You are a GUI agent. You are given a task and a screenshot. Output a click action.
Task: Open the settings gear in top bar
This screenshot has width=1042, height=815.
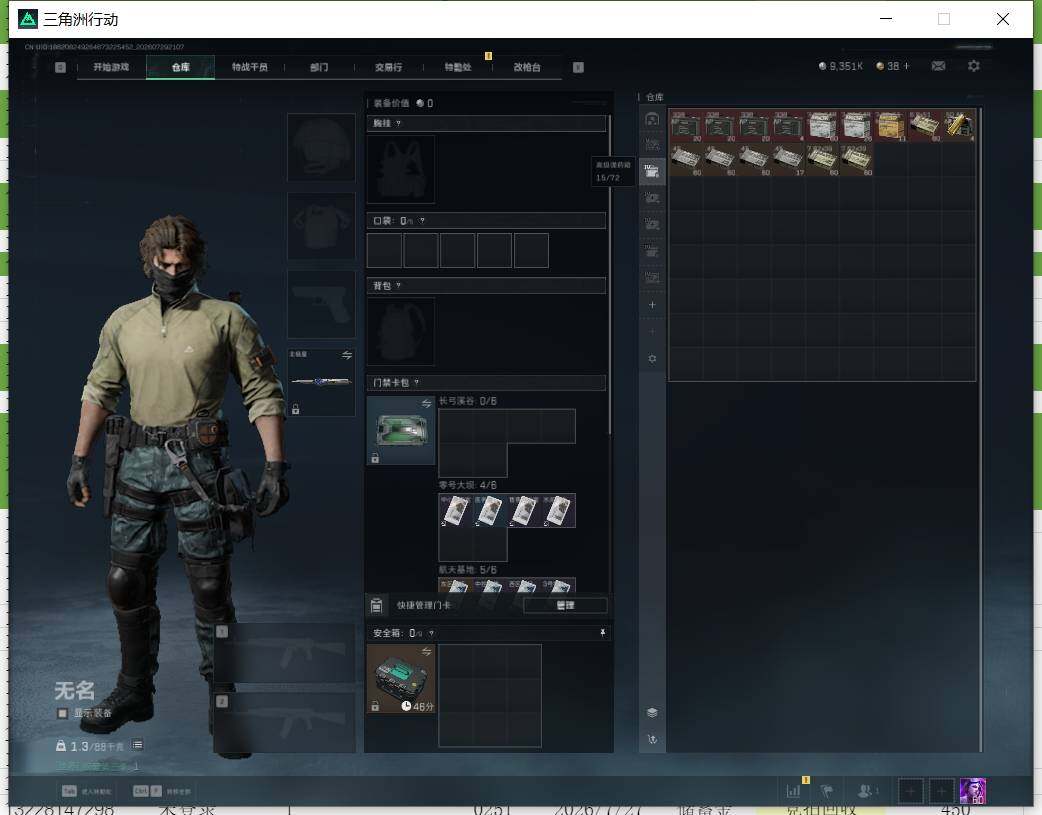click(x=974, y=66)
